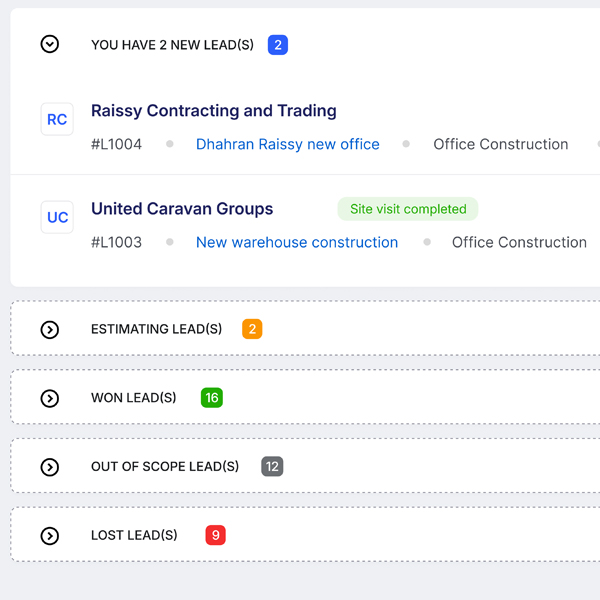The image size is (600, 600).
Task: Expand the Won Lead(s) chevron
Action: (50, 398)
